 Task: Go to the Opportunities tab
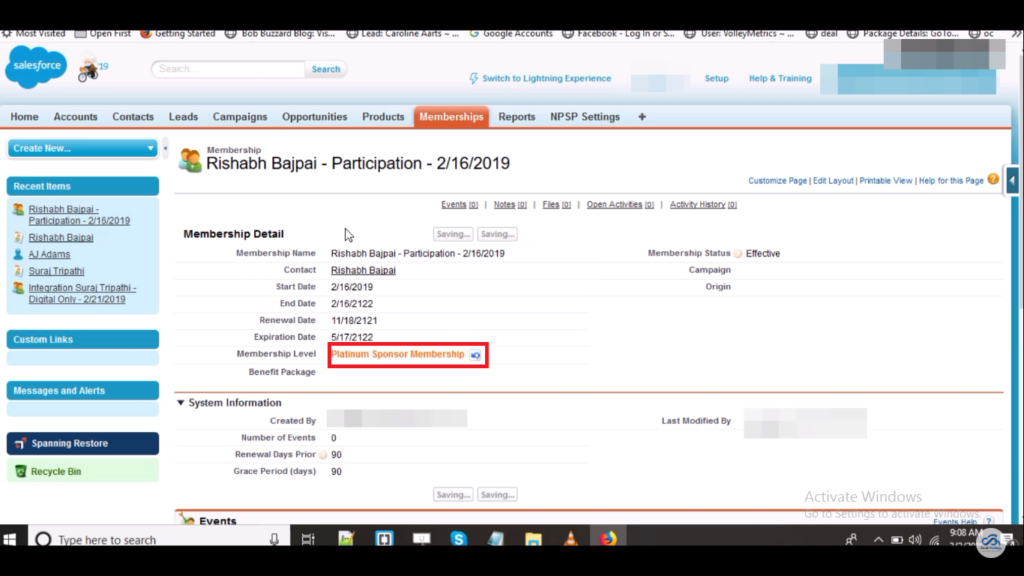314,117
